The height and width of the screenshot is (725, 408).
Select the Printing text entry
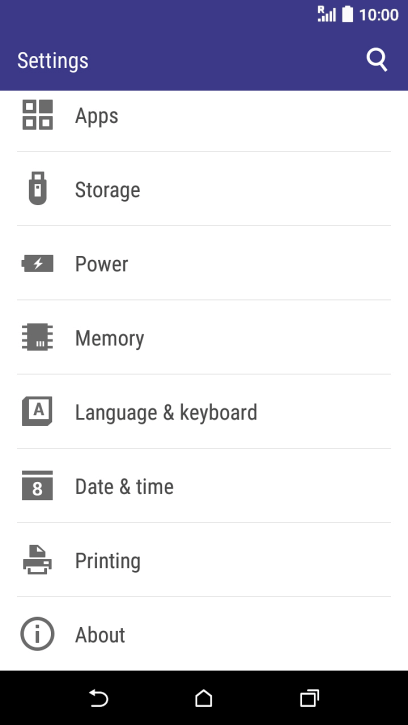pyautogui.click(x=108, y=561)
